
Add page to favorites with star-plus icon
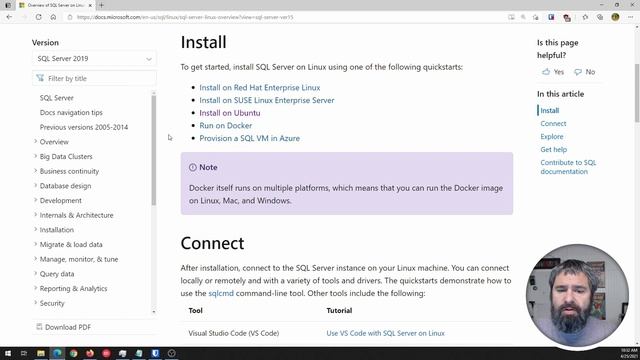536,17
